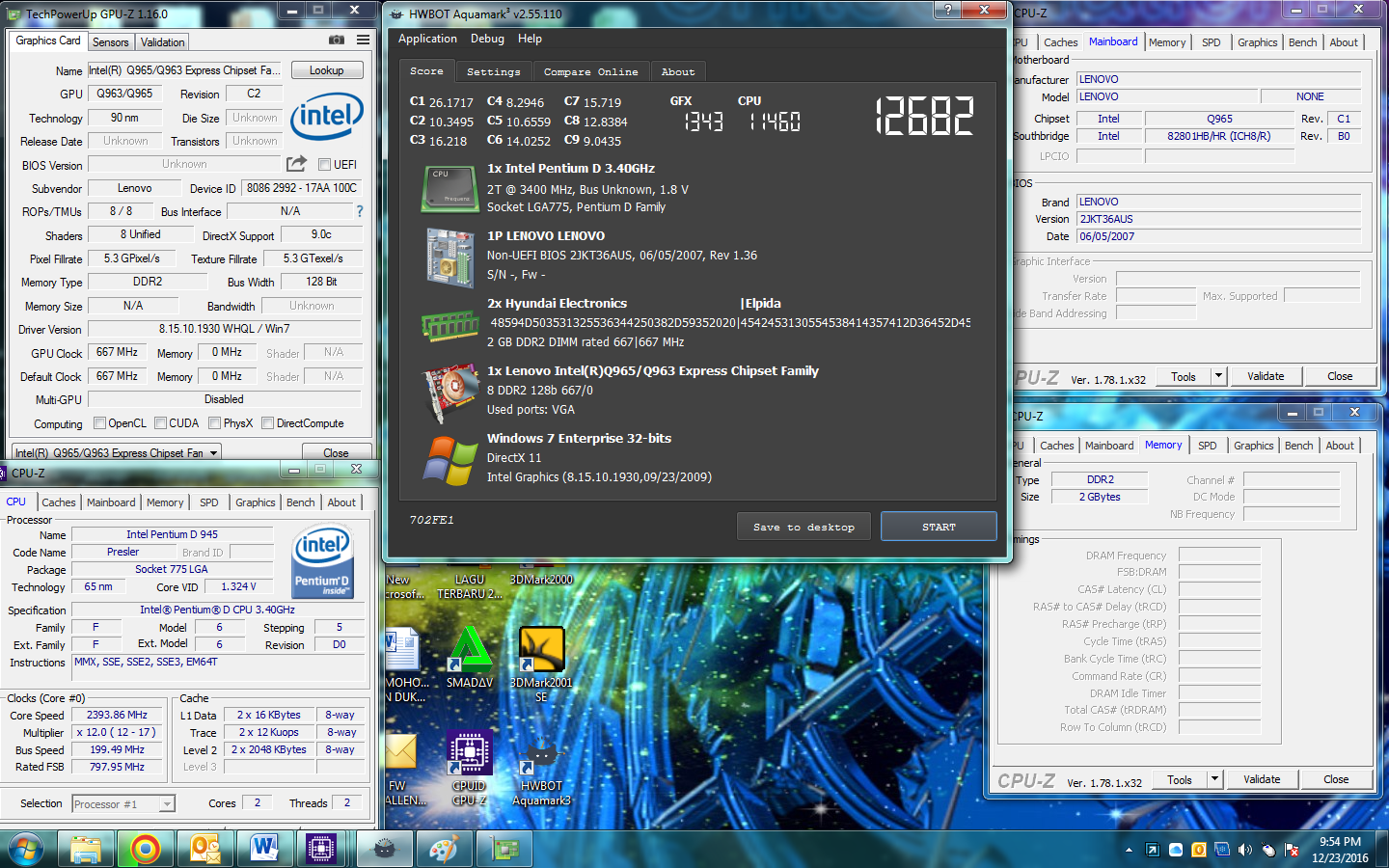
Task: Open Outlook from the taskbar
Action: click(205, 849)
